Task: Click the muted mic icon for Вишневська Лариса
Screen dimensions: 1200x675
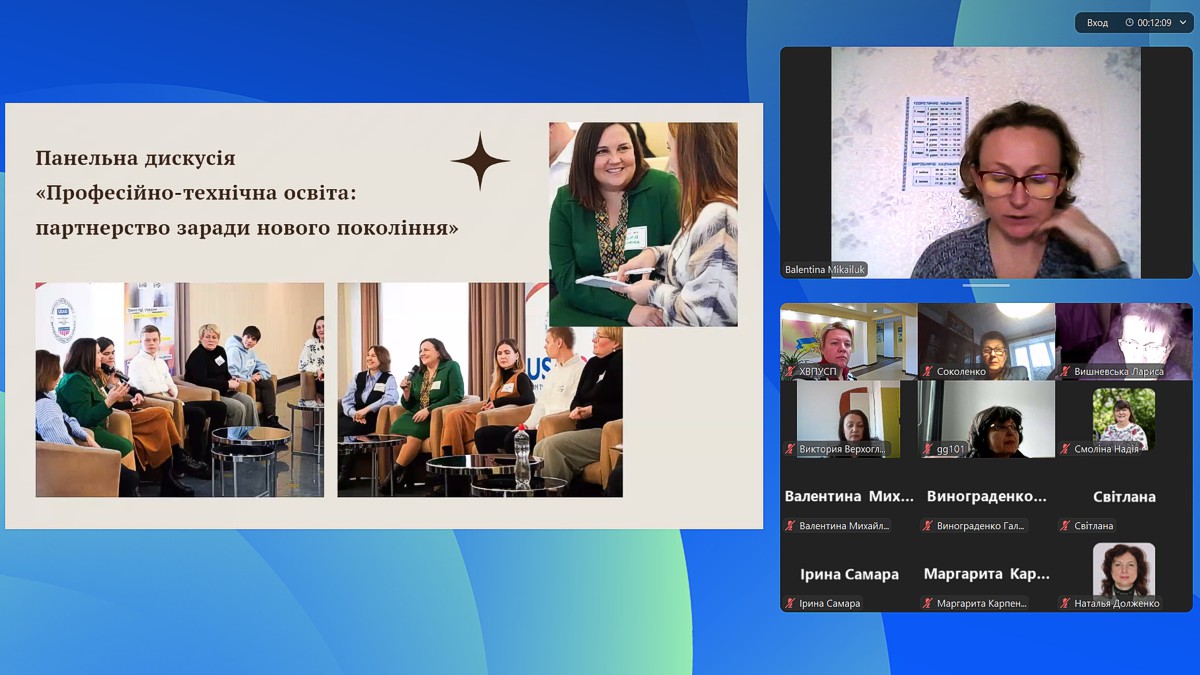Action: [1066, 372]
